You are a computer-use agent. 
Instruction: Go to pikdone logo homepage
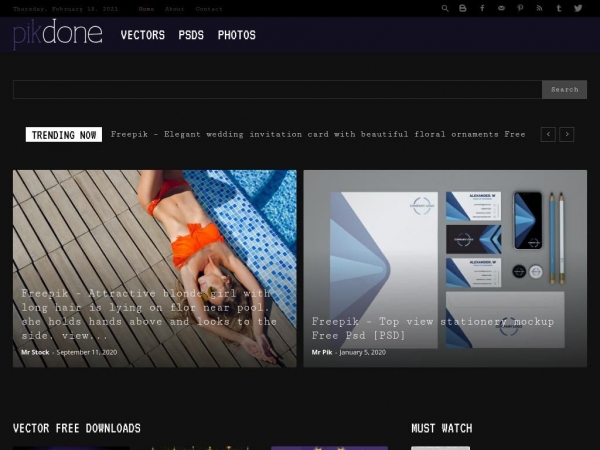(57, 34)
